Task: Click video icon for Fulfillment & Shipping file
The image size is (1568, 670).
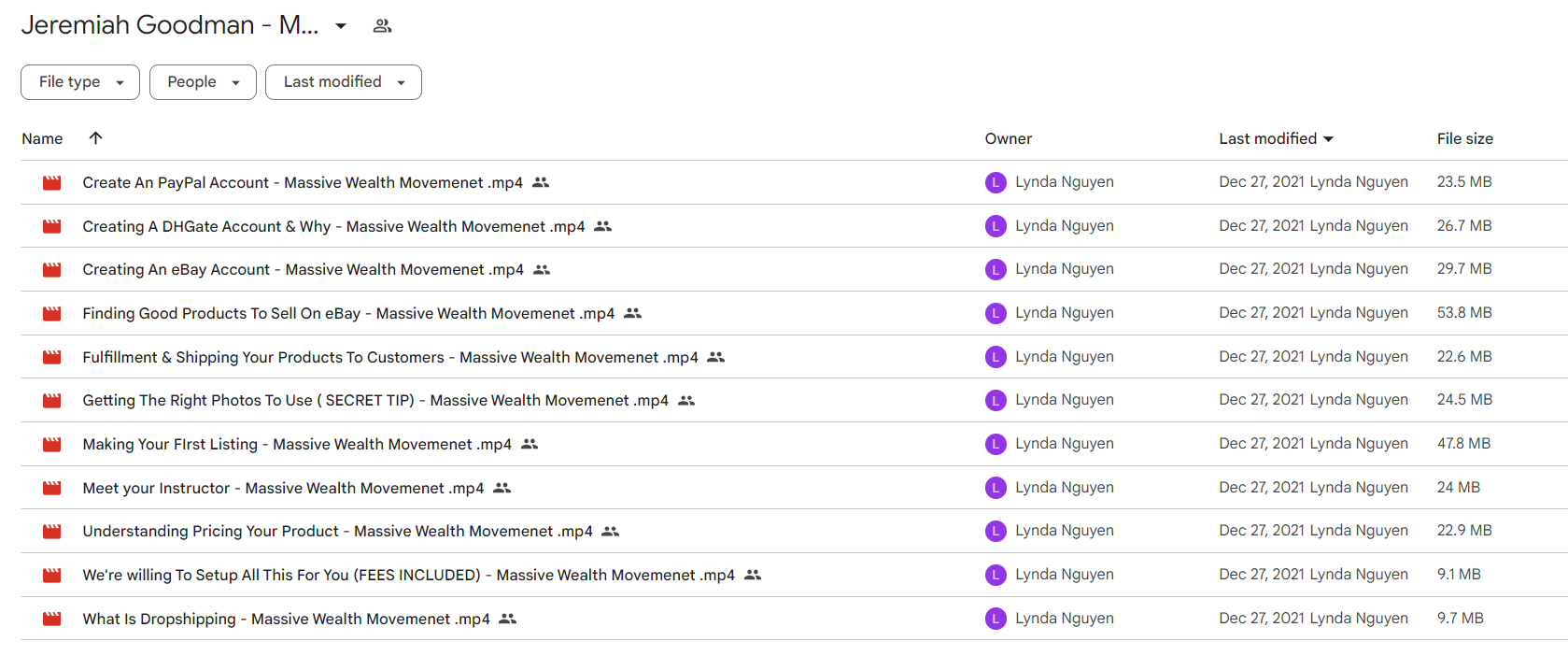Action: pos(52,357)
